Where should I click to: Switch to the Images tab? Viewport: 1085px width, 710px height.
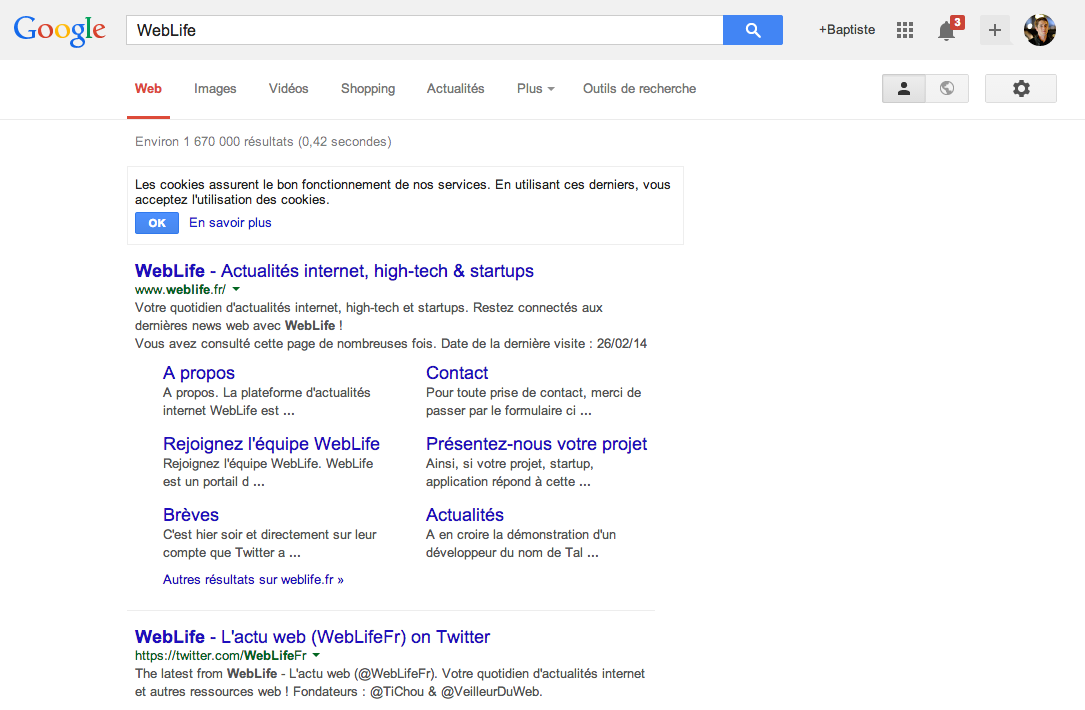coord(215,89)
